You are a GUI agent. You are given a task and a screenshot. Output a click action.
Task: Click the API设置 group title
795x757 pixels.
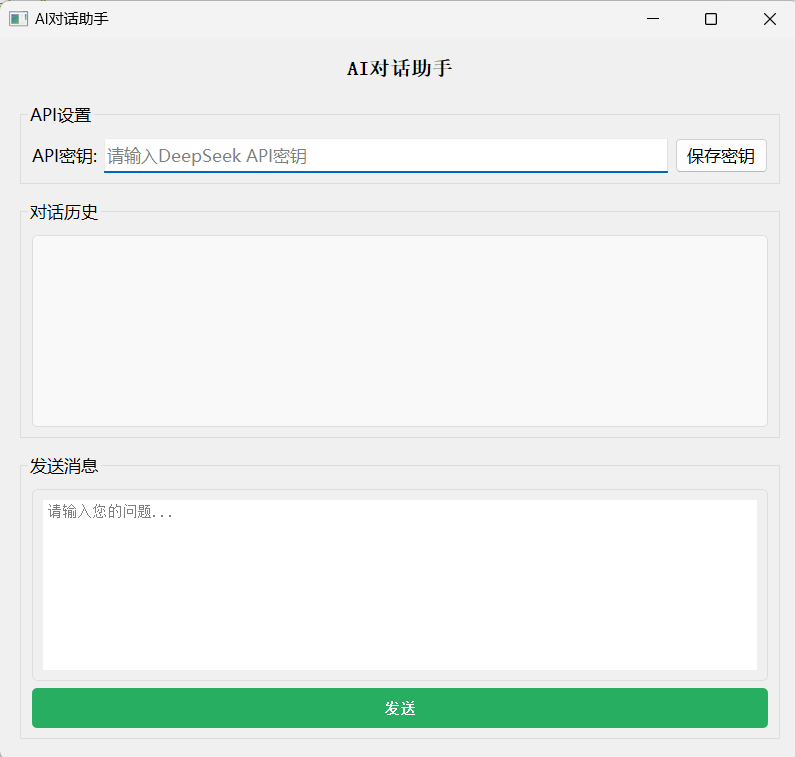[60, 115]
